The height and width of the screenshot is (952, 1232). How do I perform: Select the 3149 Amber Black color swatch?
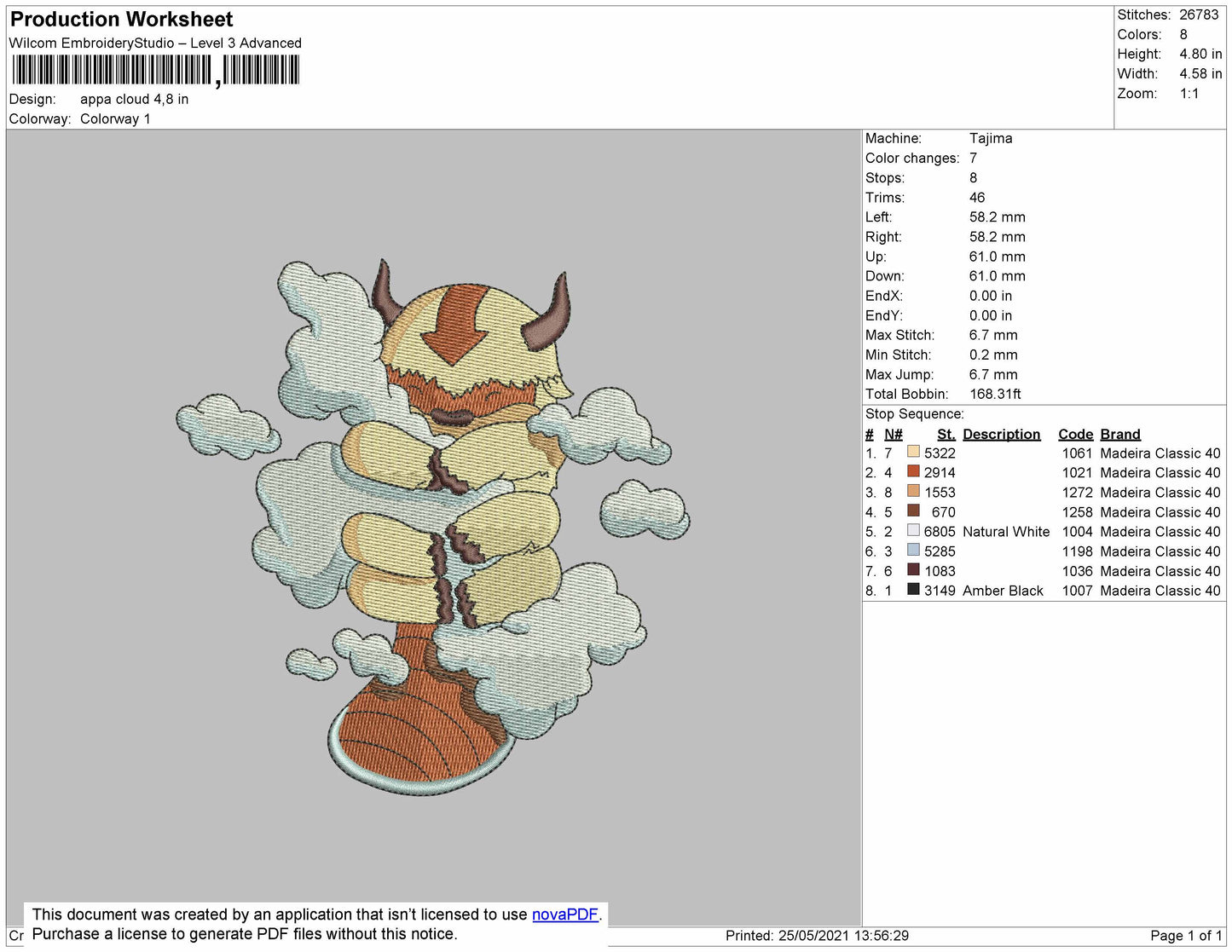point(913,589)
